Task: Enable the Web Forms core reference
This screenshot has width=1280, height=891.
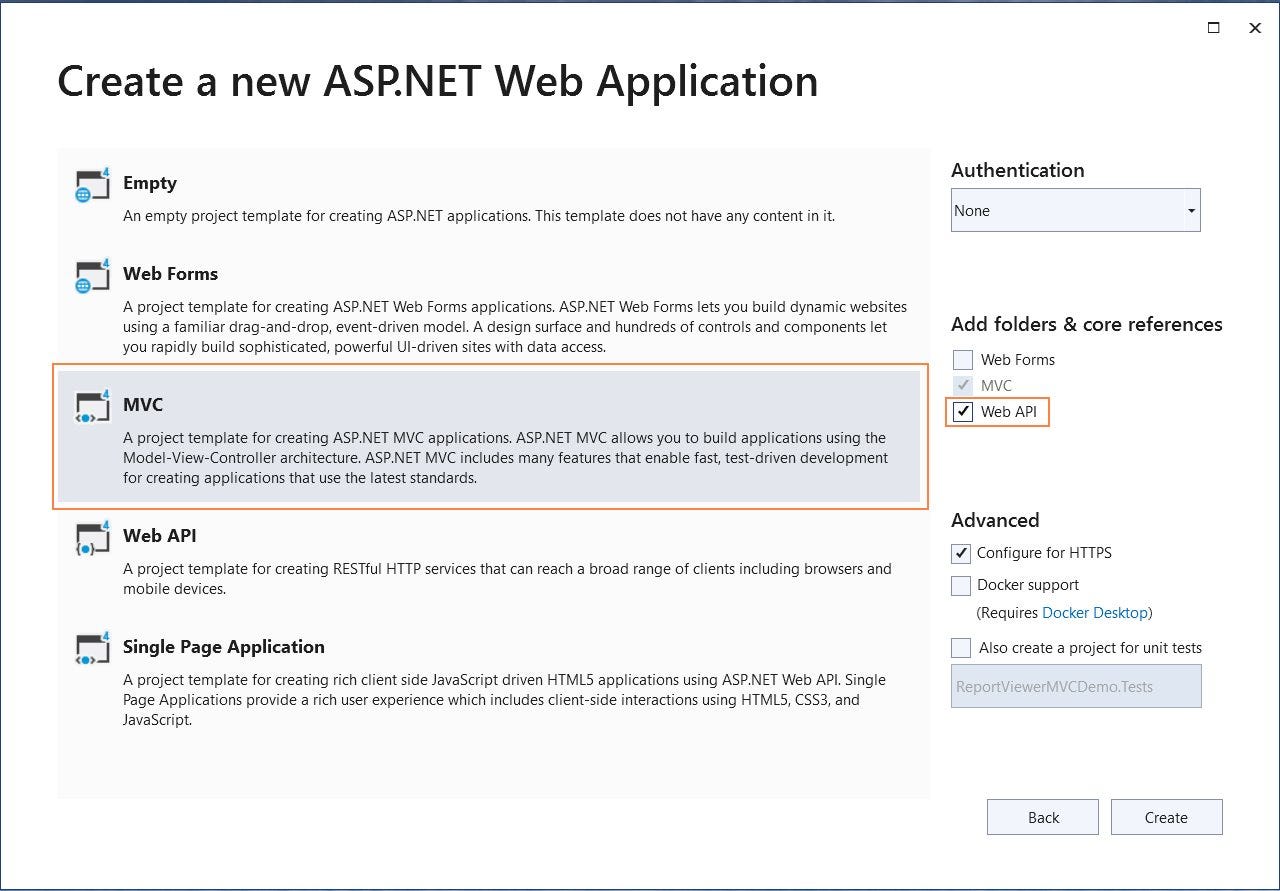Action: point(962,359)
